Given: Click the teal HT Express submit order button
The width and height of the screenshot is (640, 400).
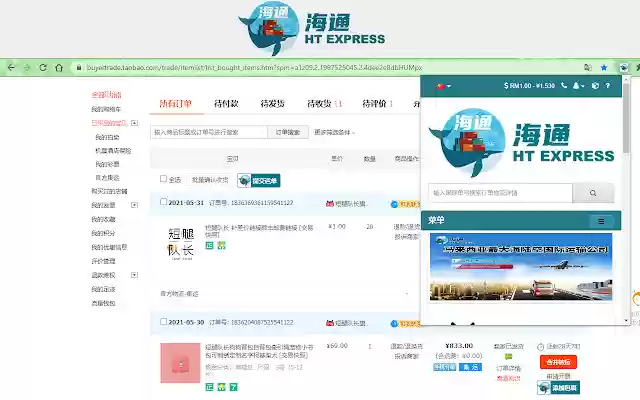Looking at the screenshot, I should pos(259,180).
